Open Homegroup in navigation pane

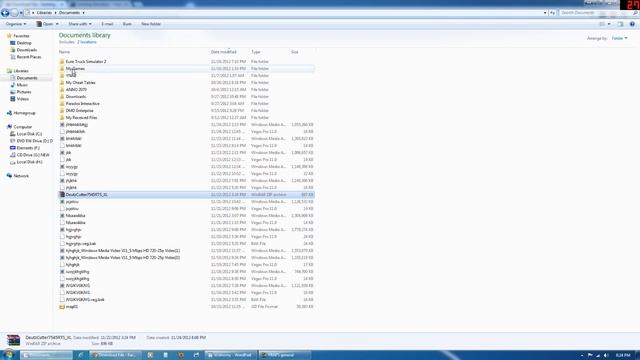click(x=24, y=113)
